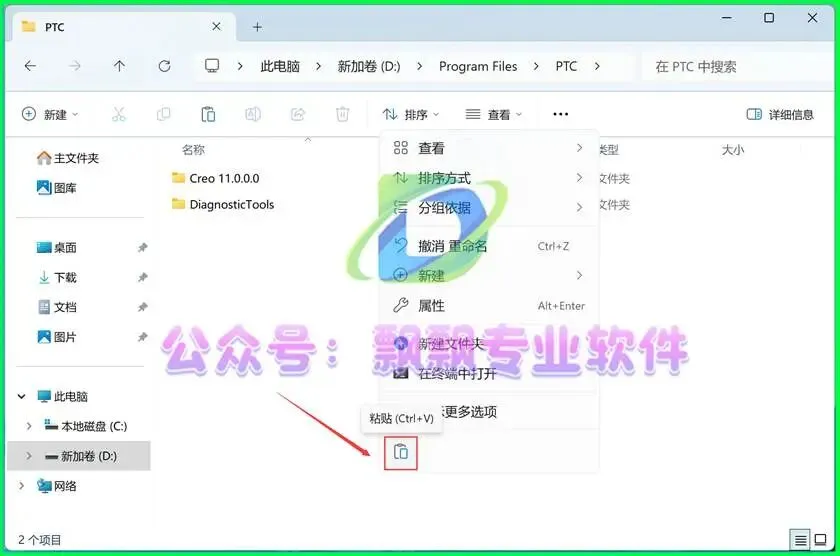The height and width of the screenshot is (556, 840).
Task: Select 网络 in the navigation tree
Action: point(57,486)
